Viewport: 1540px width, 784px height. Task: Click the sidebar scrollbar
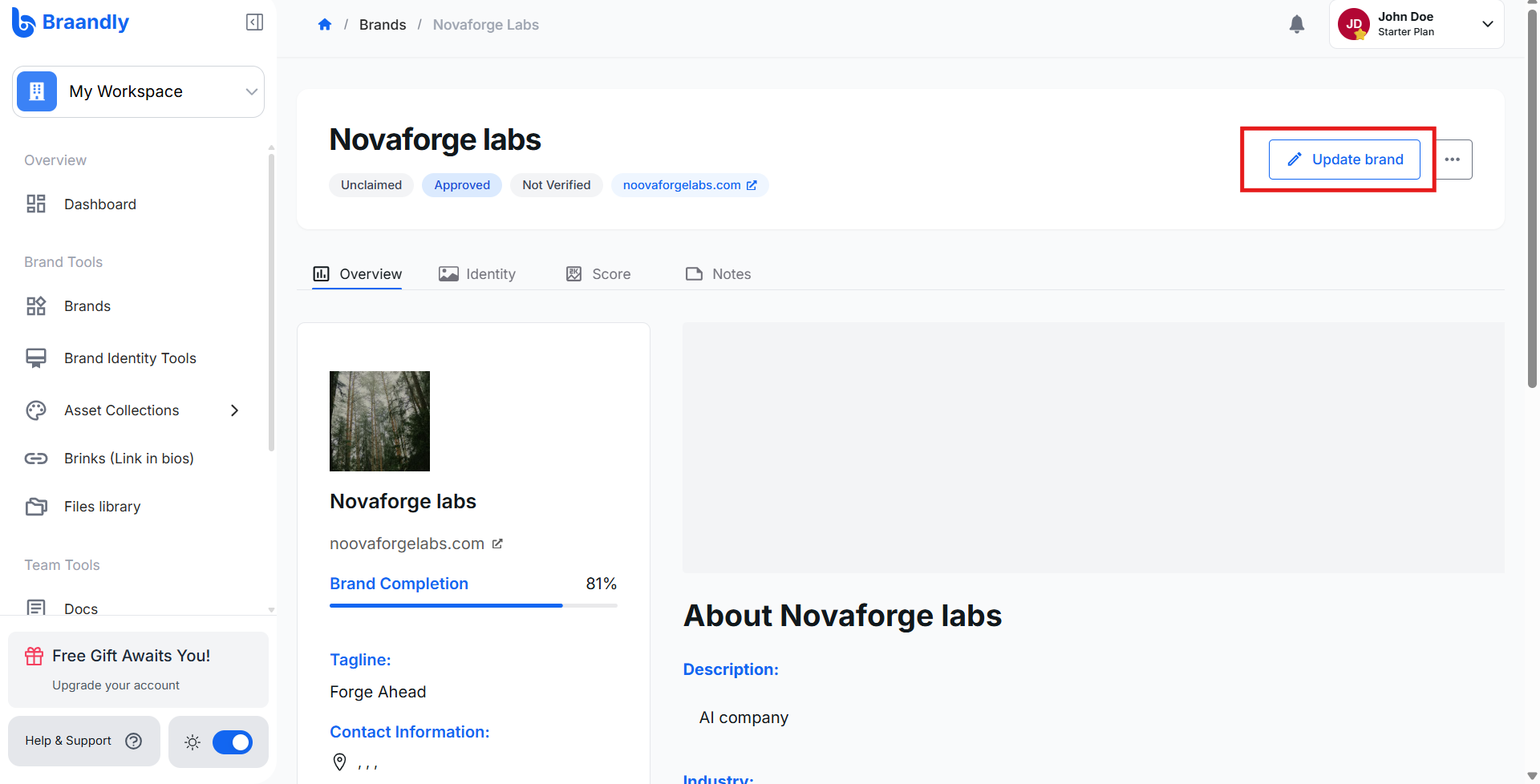coord(271,303)
